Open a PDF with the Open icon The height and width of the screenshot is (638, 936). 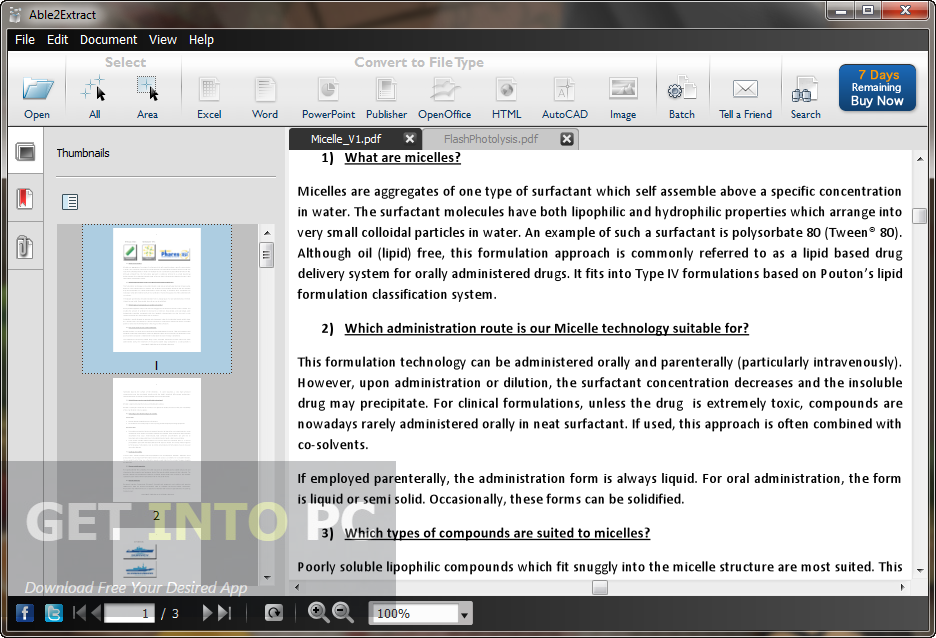pos(37,98)
